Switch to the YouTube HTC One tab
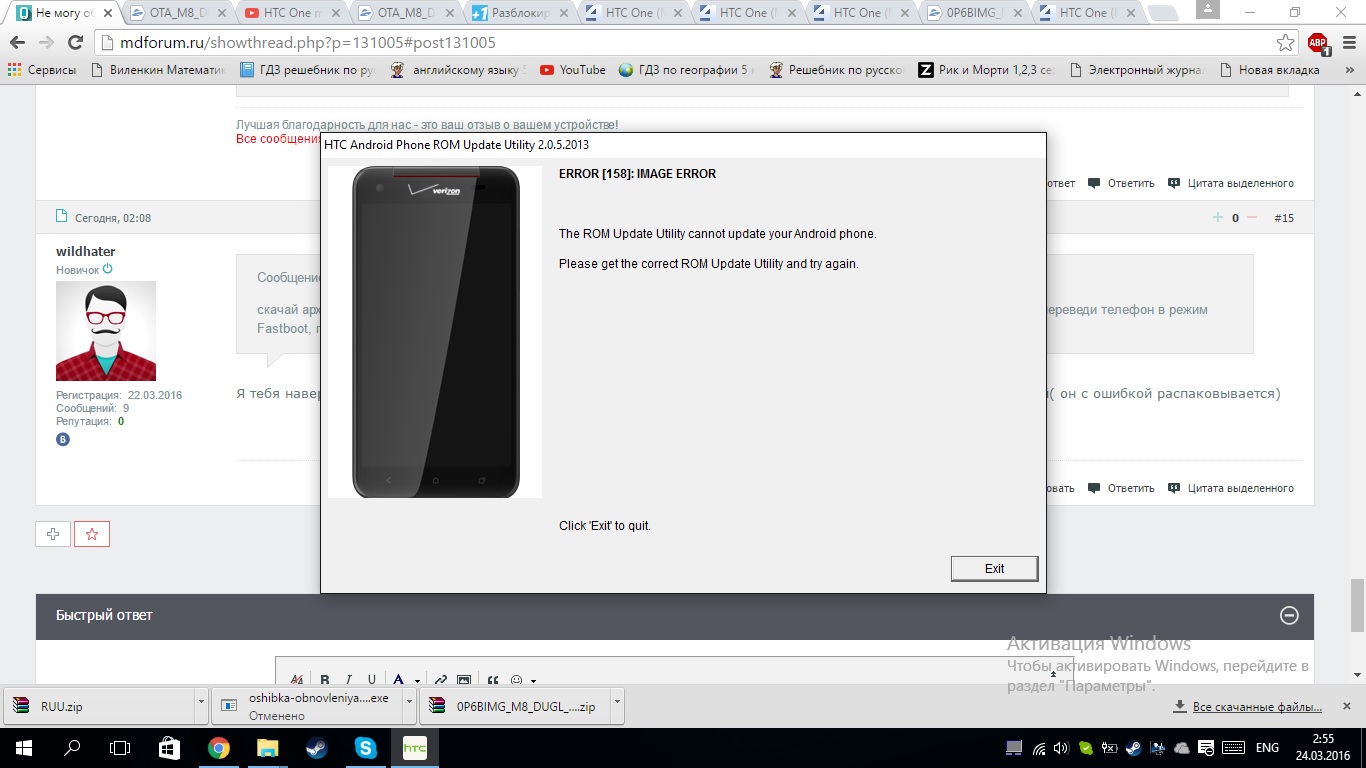1366x768 pixels. tap(292, 13)
